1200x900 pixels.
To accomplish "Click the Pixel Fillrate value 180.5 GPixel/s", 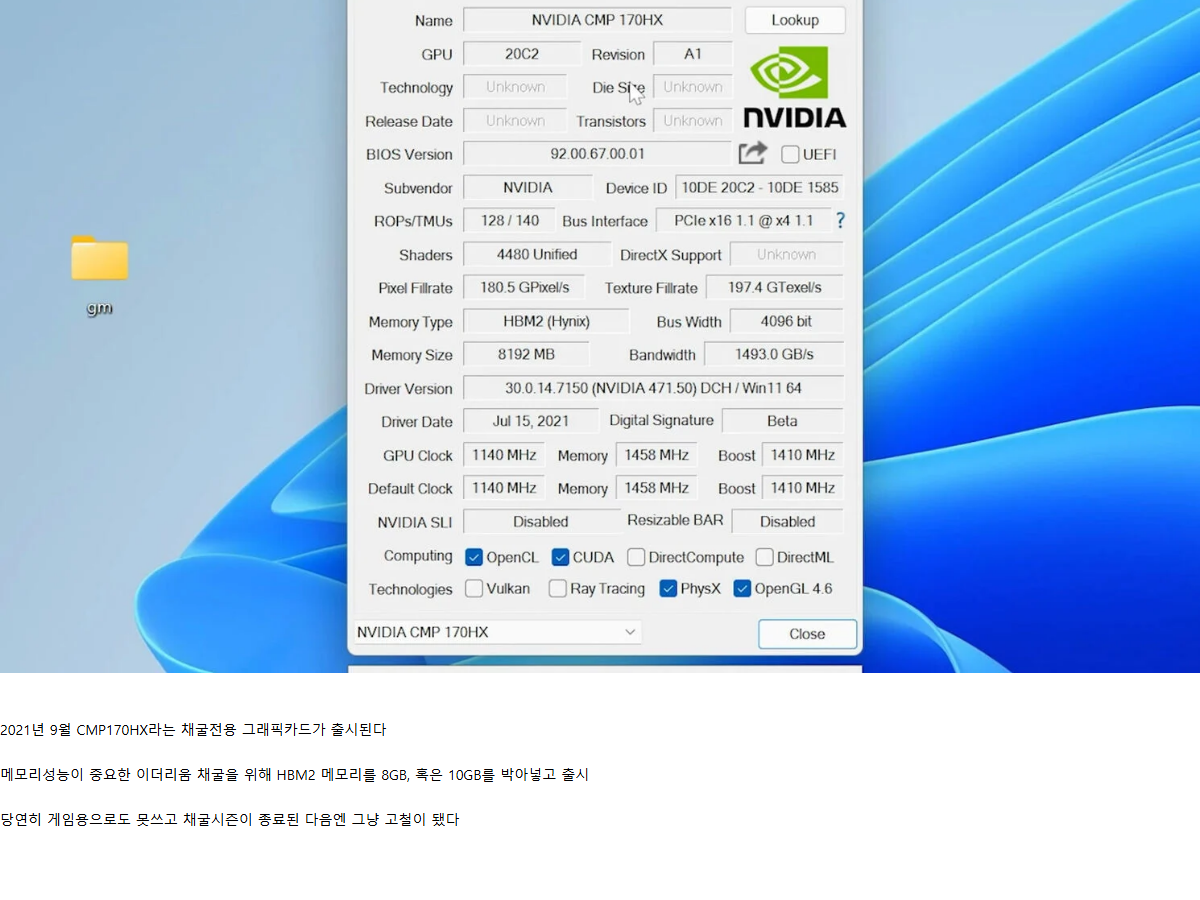I will (x=525, y=287).
